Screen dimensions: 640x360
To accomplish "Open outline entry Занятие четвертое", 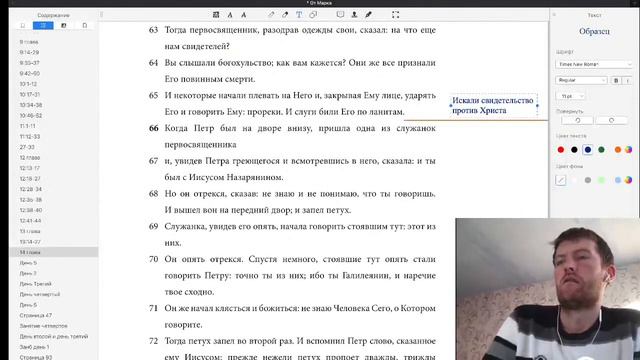I will 43,326.
